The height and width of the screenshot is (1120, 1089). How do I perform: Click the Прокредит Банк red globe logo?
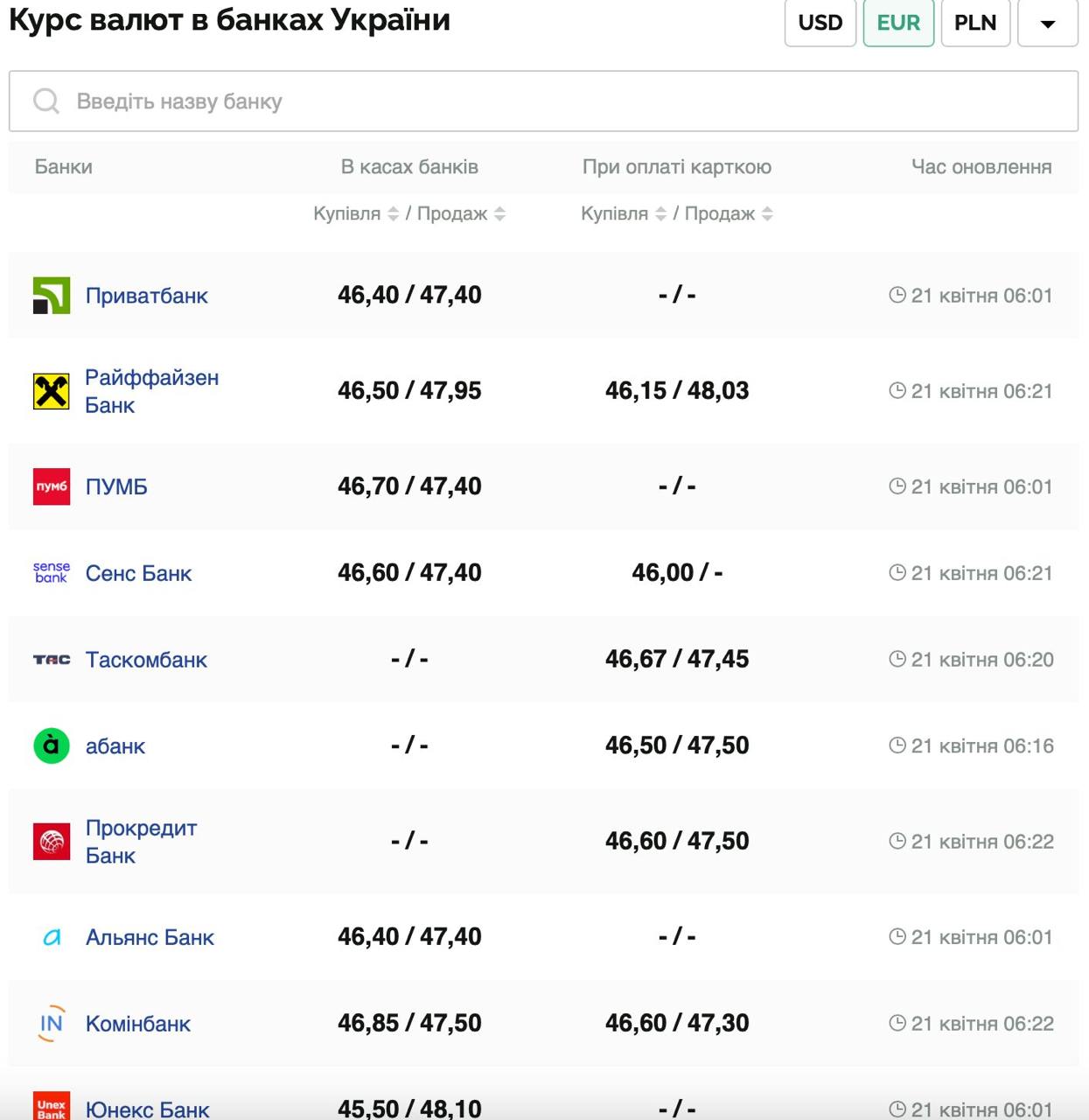point(52,842)
